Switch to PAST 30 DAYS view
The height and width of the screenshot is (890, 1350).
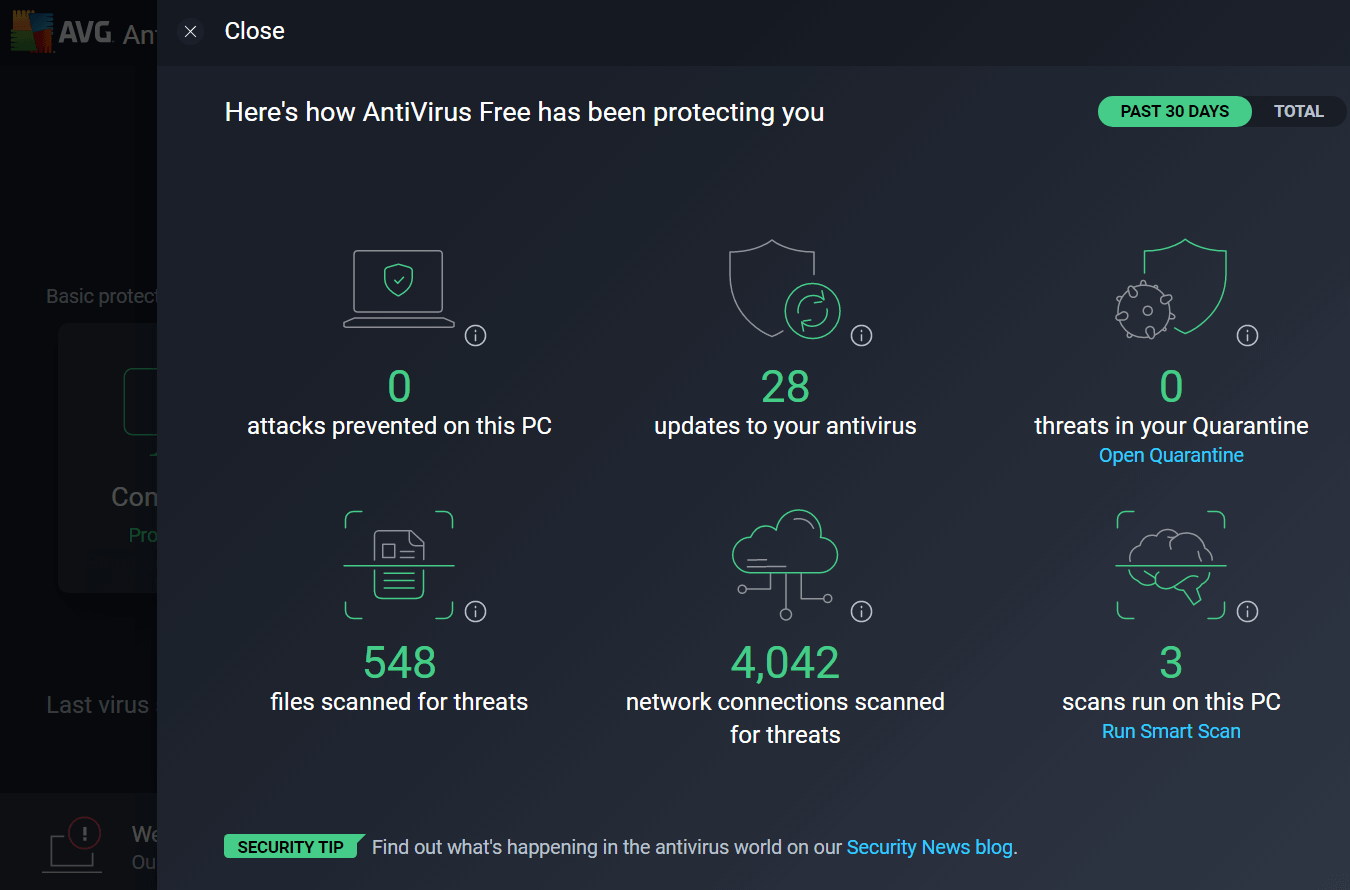coord(1174,112)
